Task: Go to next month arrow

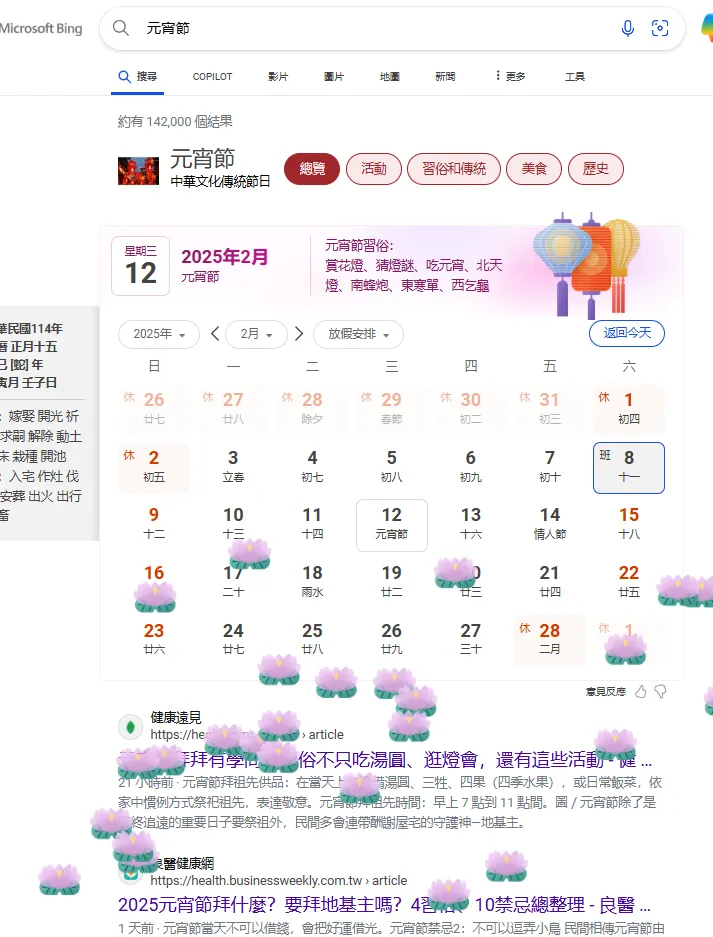Action: (x=299, y=333)
